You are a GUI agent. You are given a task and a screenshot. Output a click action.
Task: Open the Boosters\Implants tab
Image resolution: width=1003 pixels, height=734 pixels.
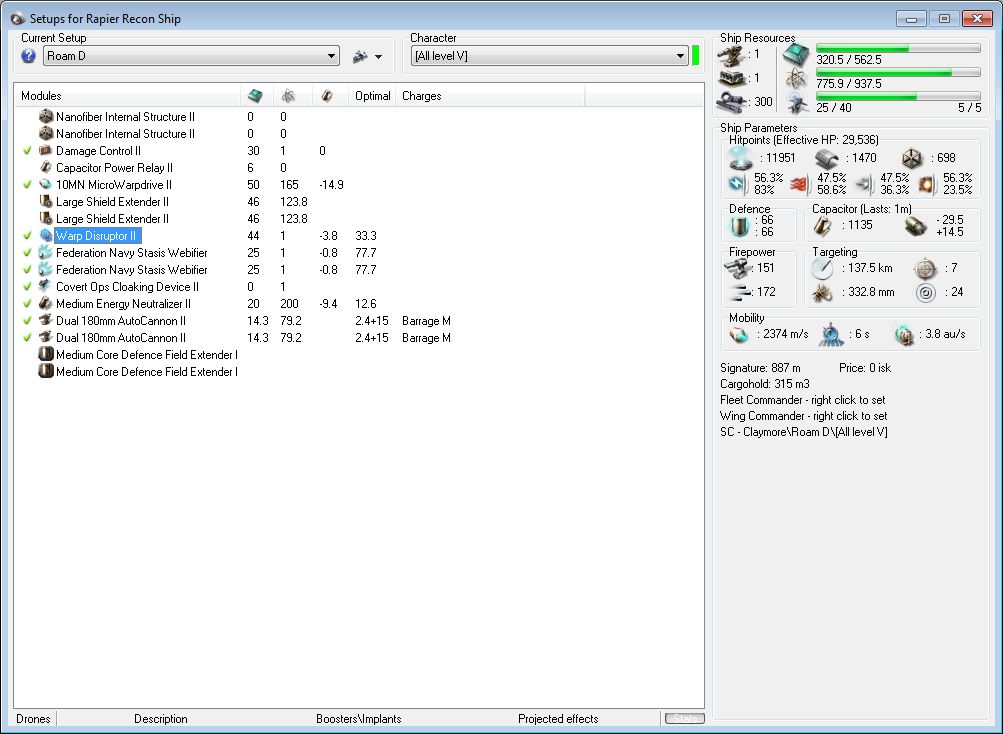(358, 719)
